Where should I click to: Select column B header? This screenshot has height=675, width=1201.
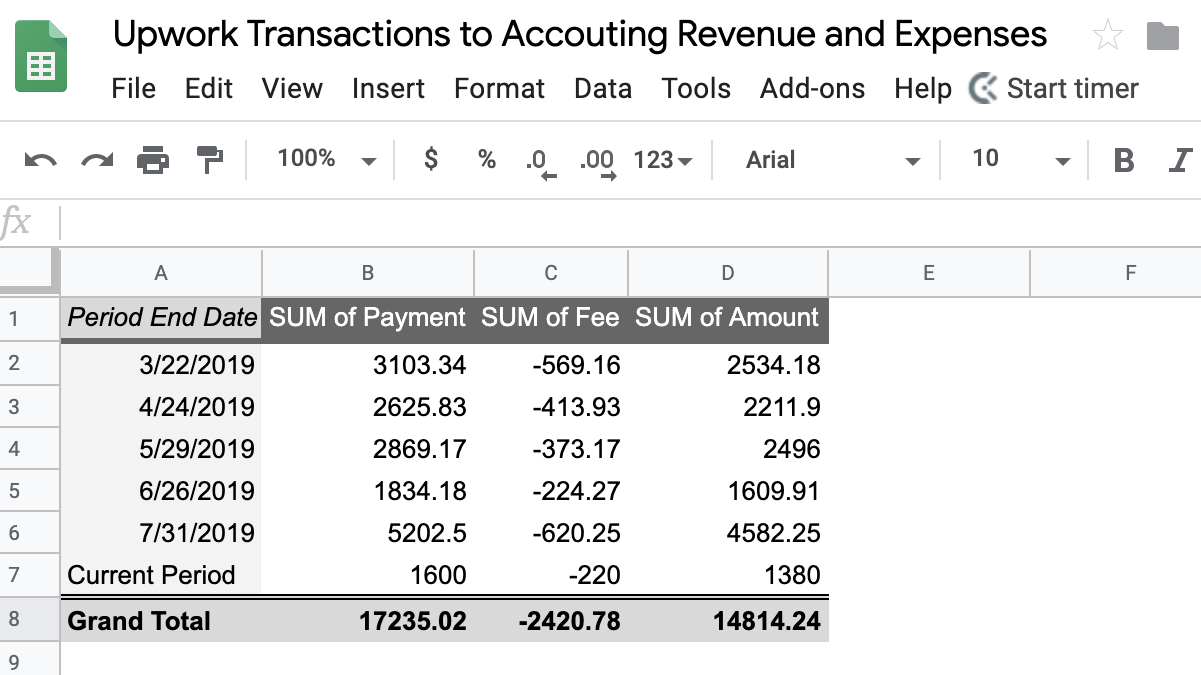368,273
